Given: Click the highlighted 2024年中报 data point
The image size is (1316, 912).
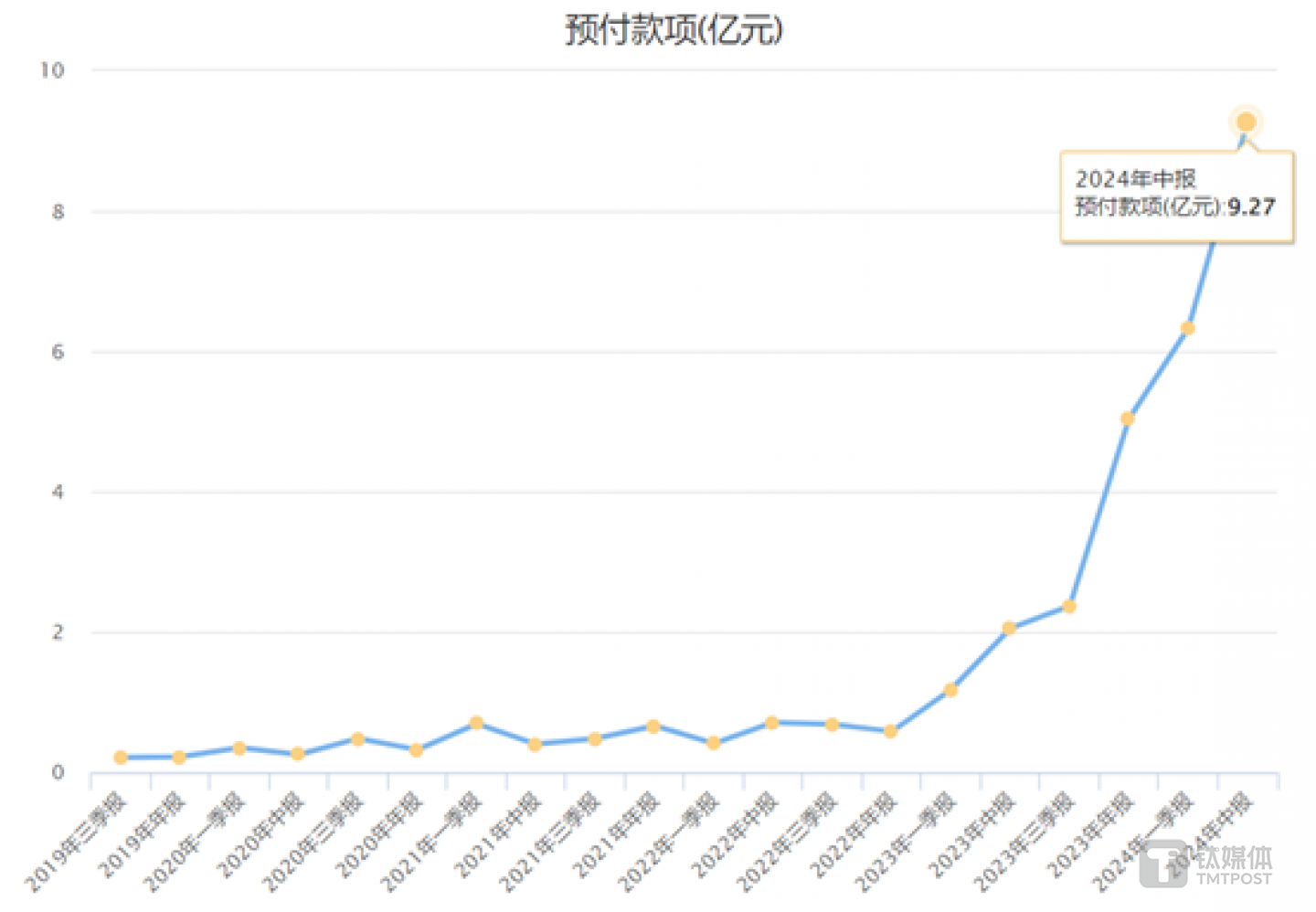Looking at the screenshot, I should pyautogui.click(x=1246, y=122).
